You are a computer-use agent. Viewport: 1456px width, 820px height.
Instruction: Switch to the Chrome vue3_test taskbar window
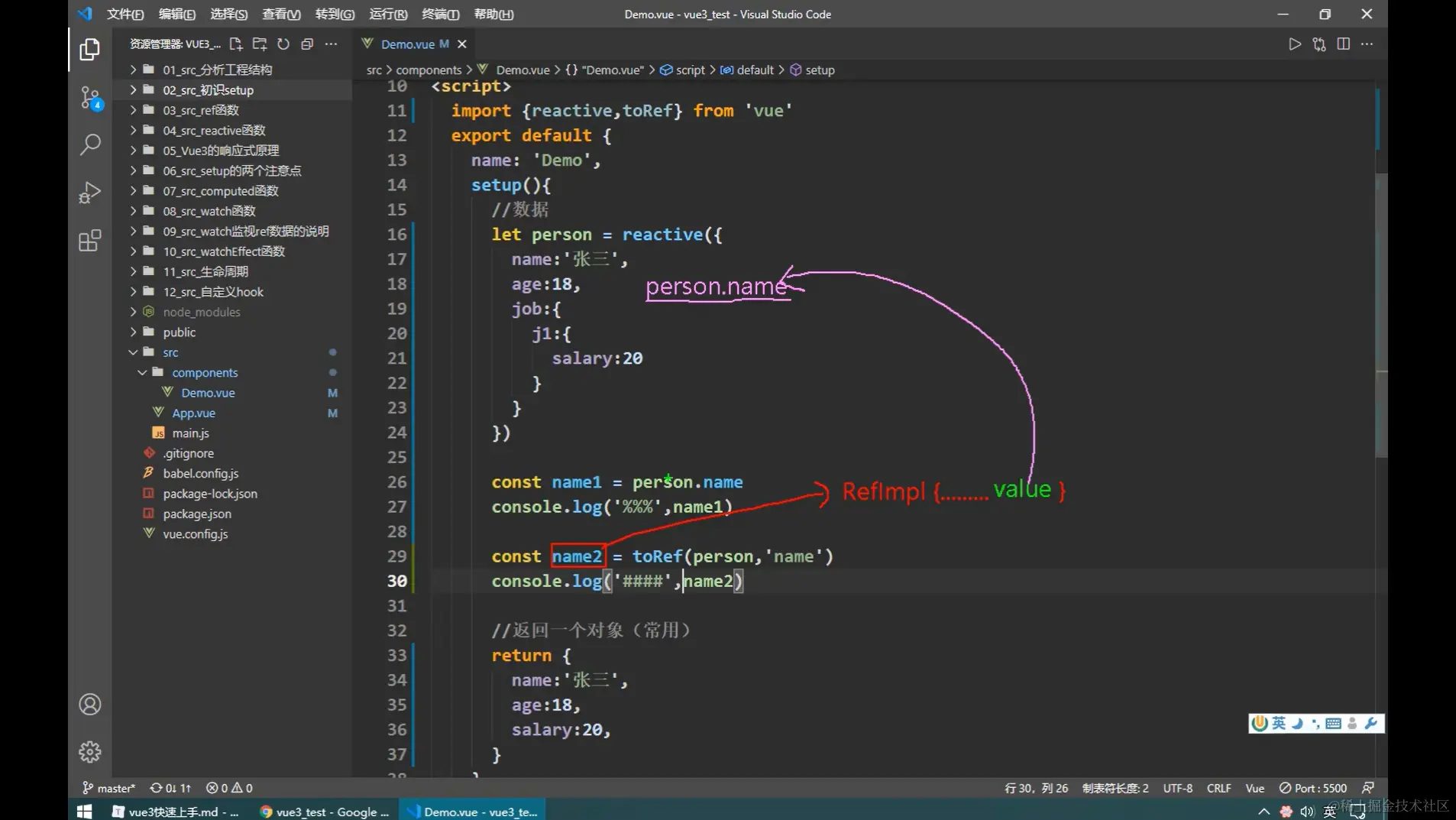pos(325,812)
